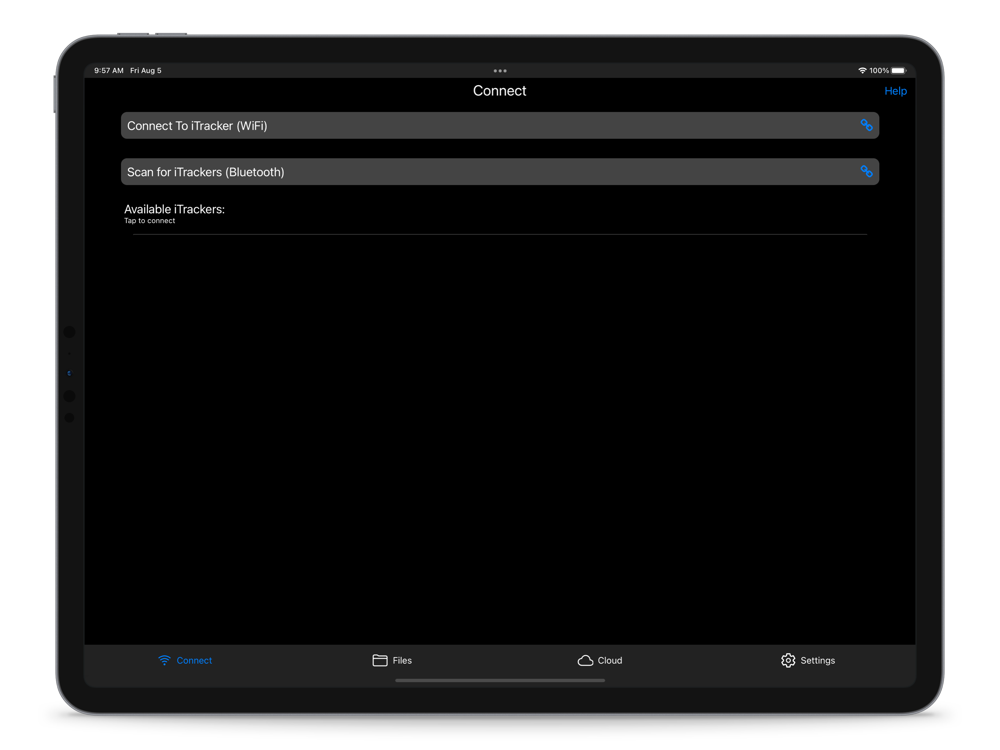1000x750 pixels.
Task: Click the gear icon in tab bar
Action: [x=788, y=660]
